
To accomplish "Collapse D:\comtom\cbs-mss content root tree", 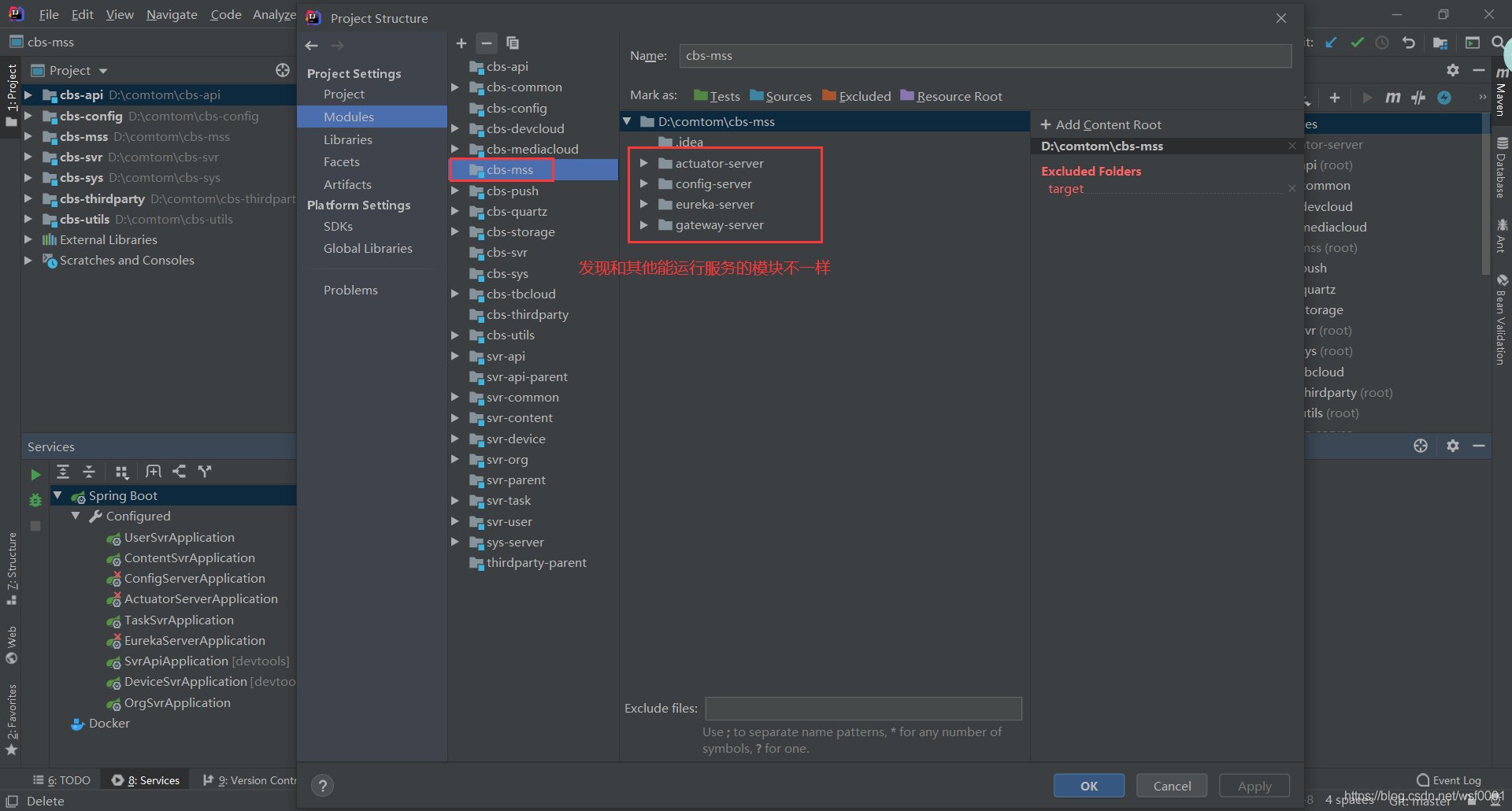I will point(628,121).
